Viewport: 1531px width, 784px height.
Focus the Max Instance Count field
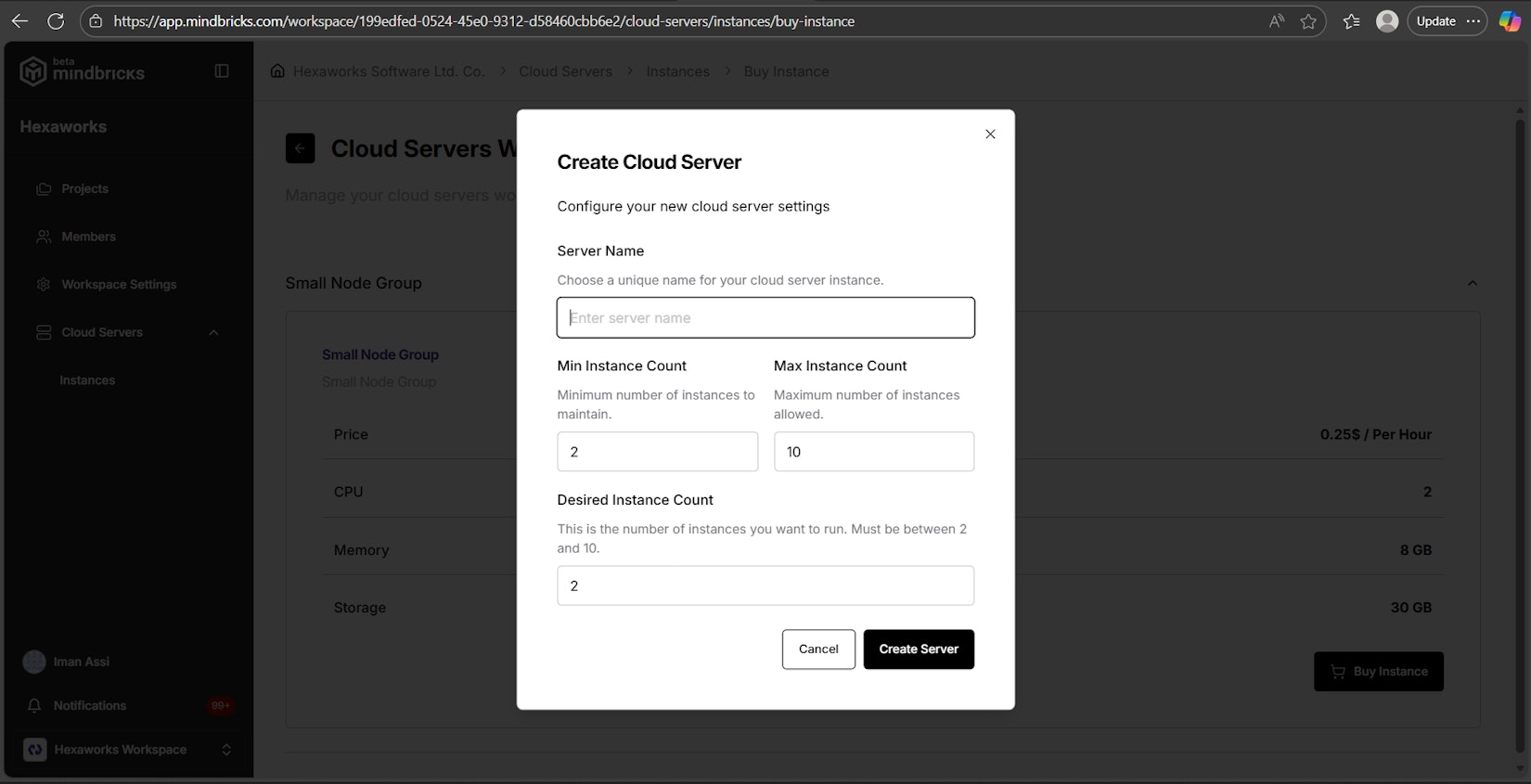click(873, 452)
